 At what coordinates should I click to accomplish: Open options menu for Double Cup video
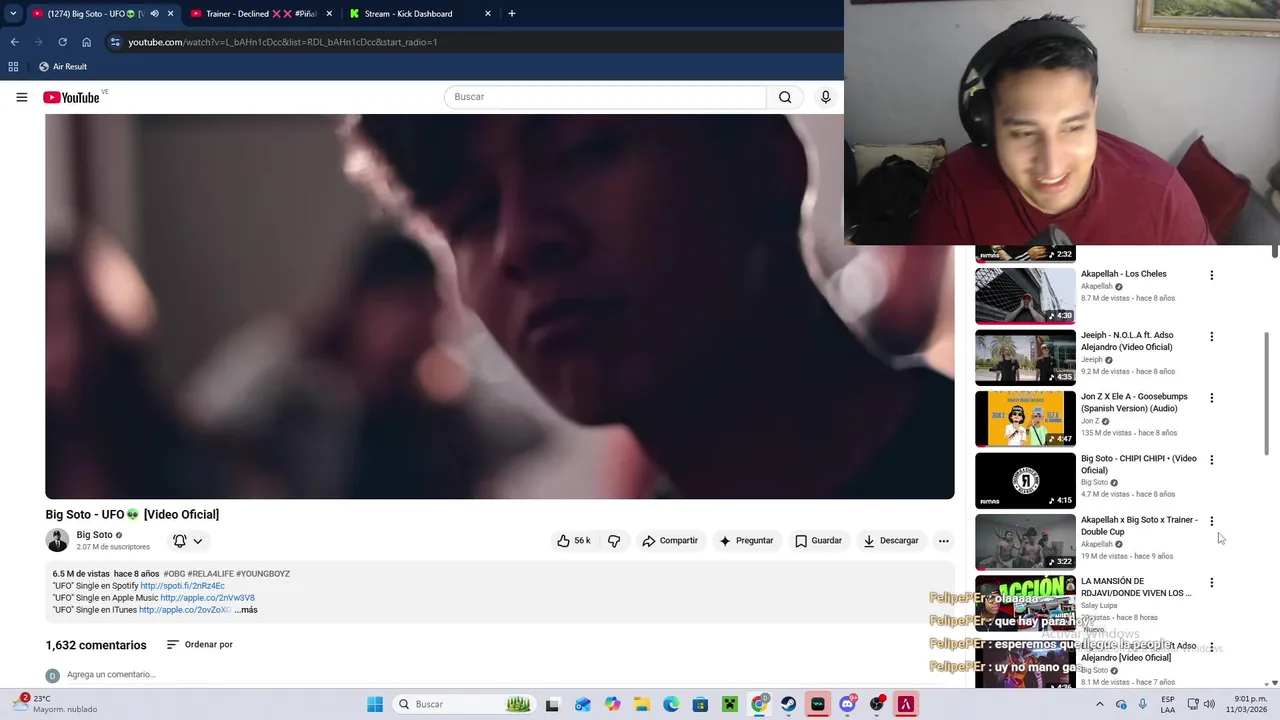point(1211,521)
